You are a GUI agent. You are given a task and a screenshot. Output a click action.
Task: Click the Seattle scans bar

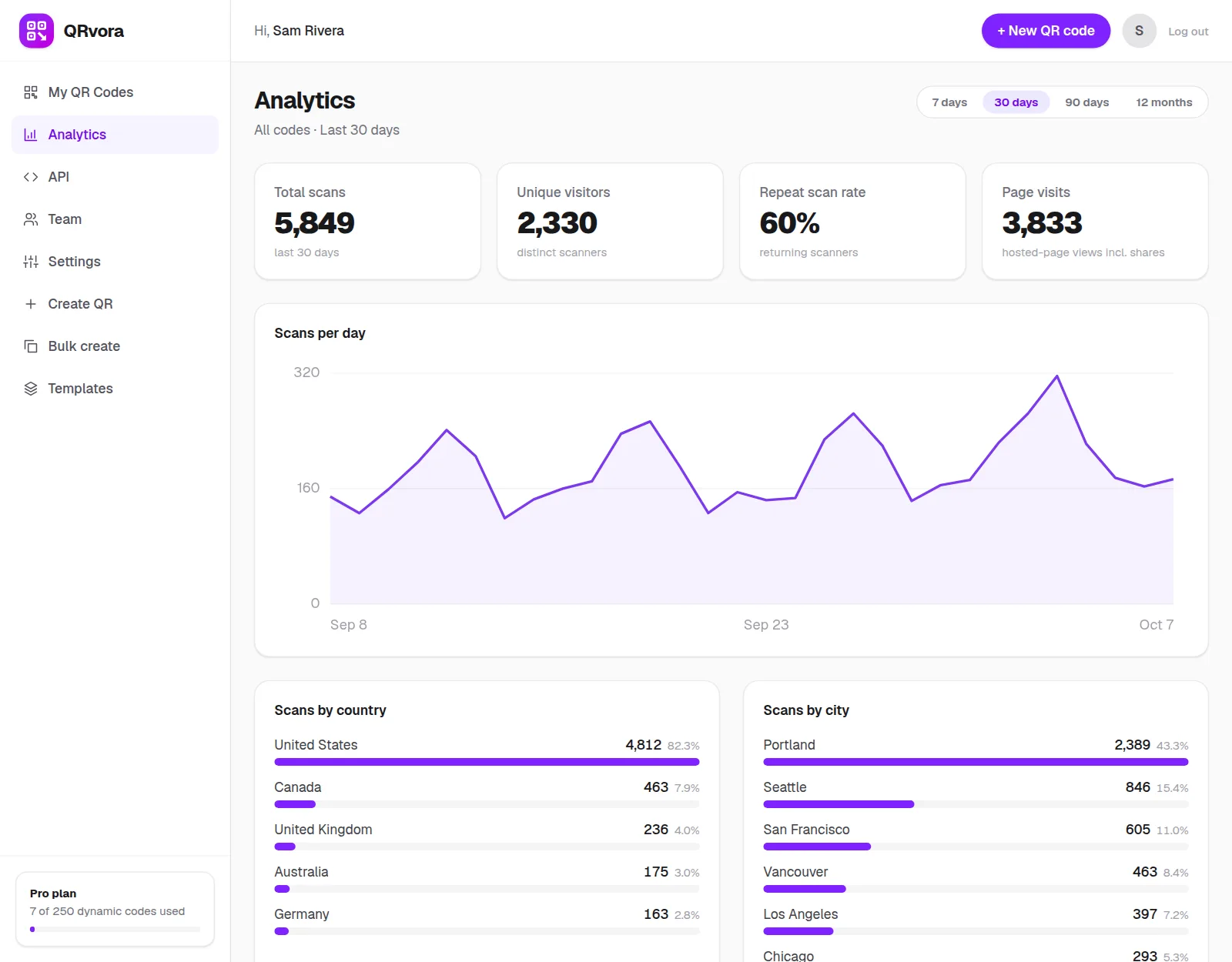point(976,804)
